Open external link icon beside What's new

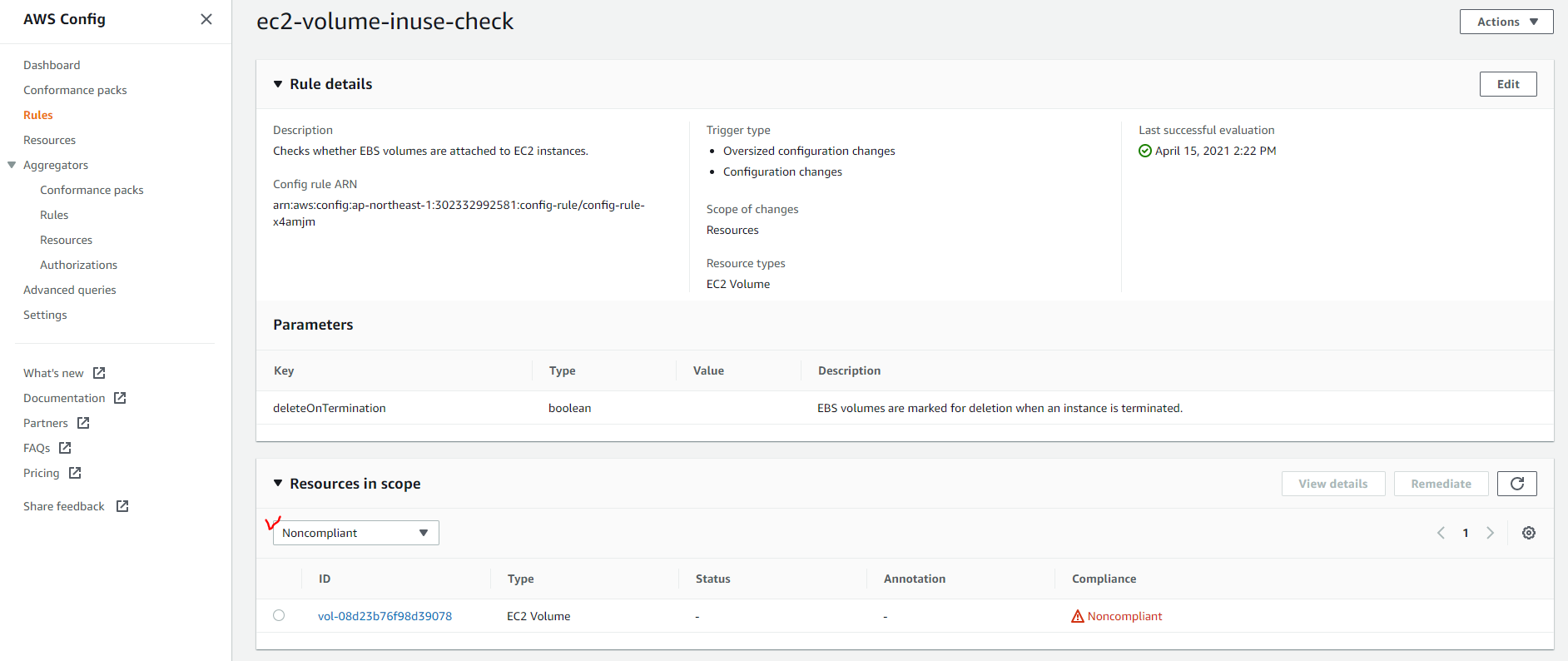point(99,373)
